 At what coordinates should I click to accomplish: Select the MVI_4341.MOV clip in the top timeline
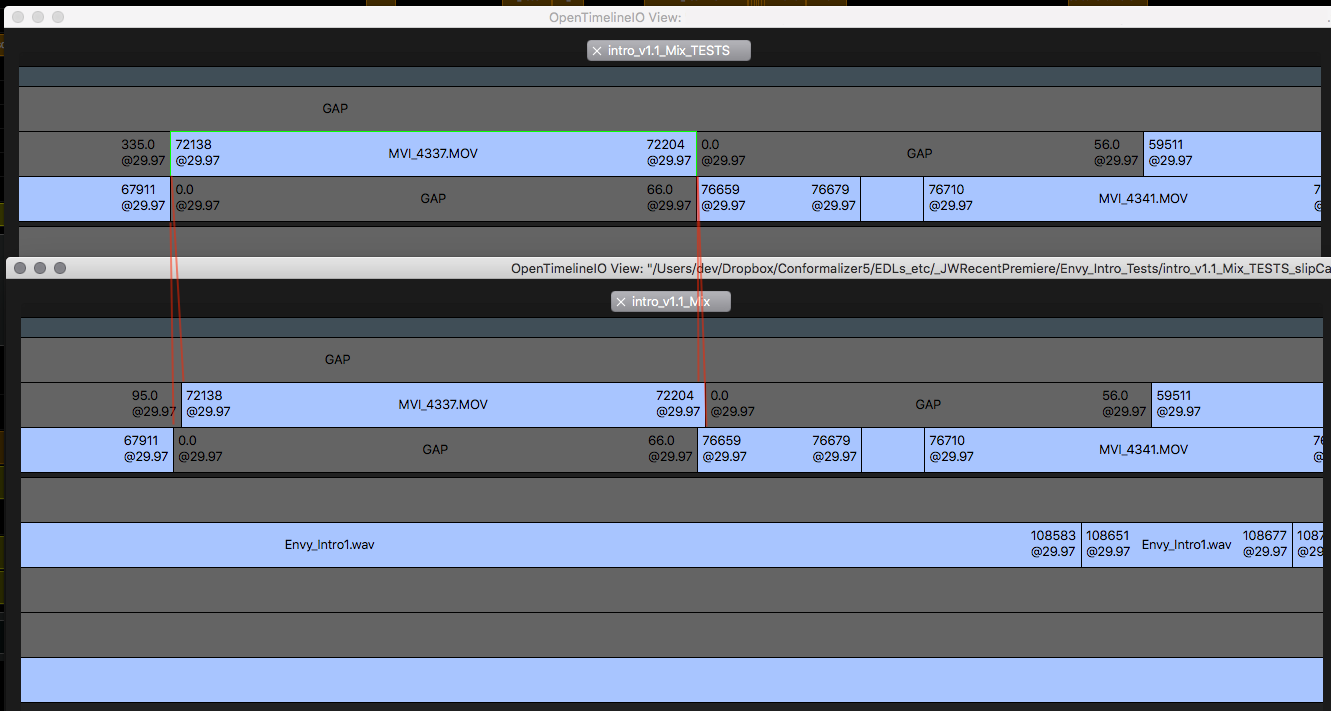tap(1143, 199)
